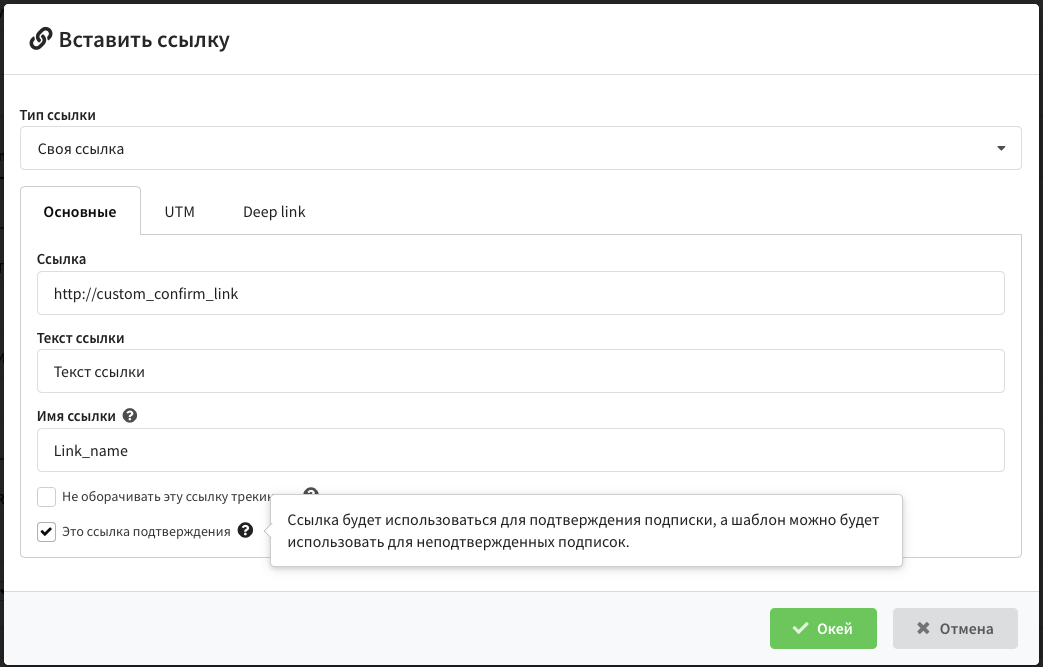Click the Тип ссылки label above the dropdown
Image resolution: width=1043 pixels, height=667 pixels.
pos(58,115)
